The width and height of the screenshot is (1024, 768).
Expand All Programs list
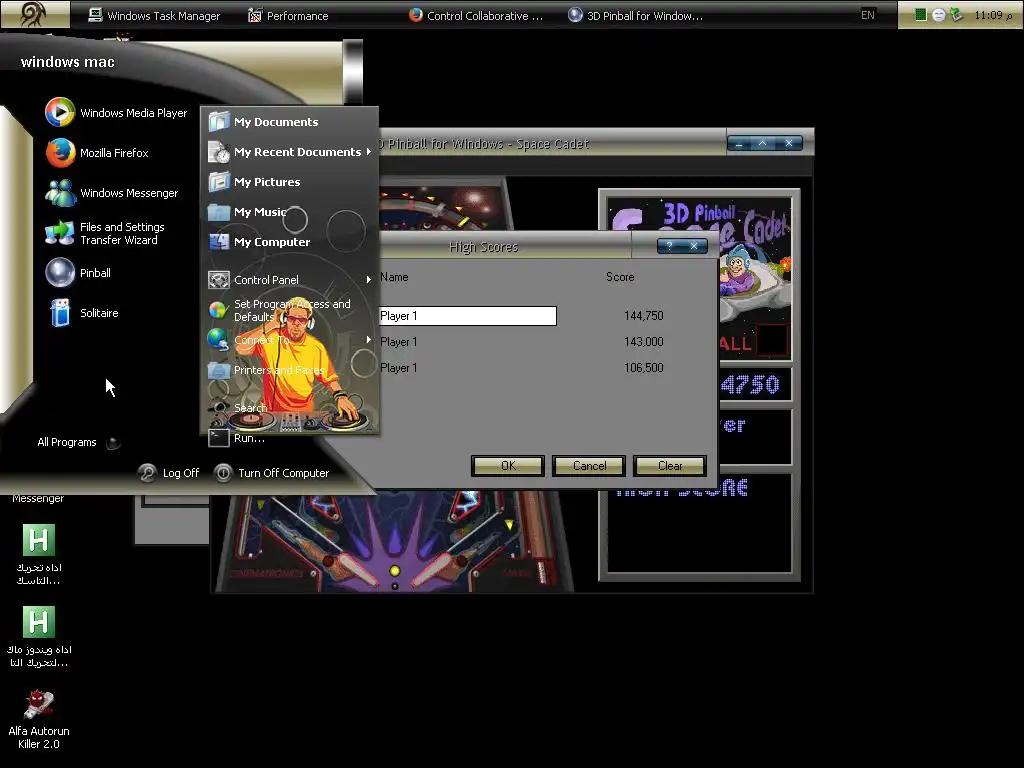pyautogui.click(x=78, y=442)
